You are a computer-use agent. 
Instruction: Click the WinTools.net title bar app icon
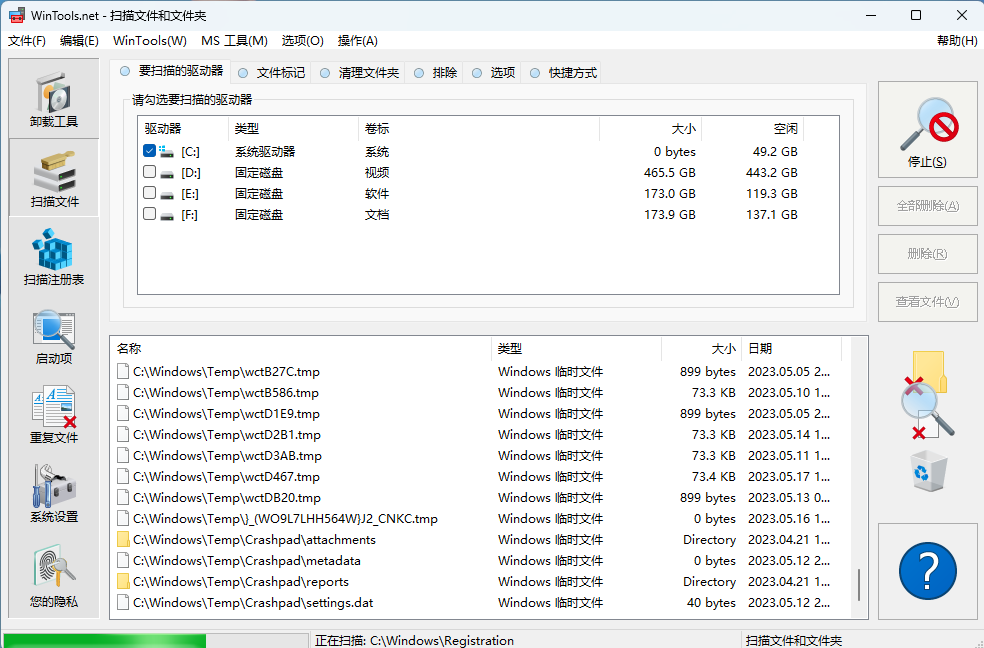17,15
